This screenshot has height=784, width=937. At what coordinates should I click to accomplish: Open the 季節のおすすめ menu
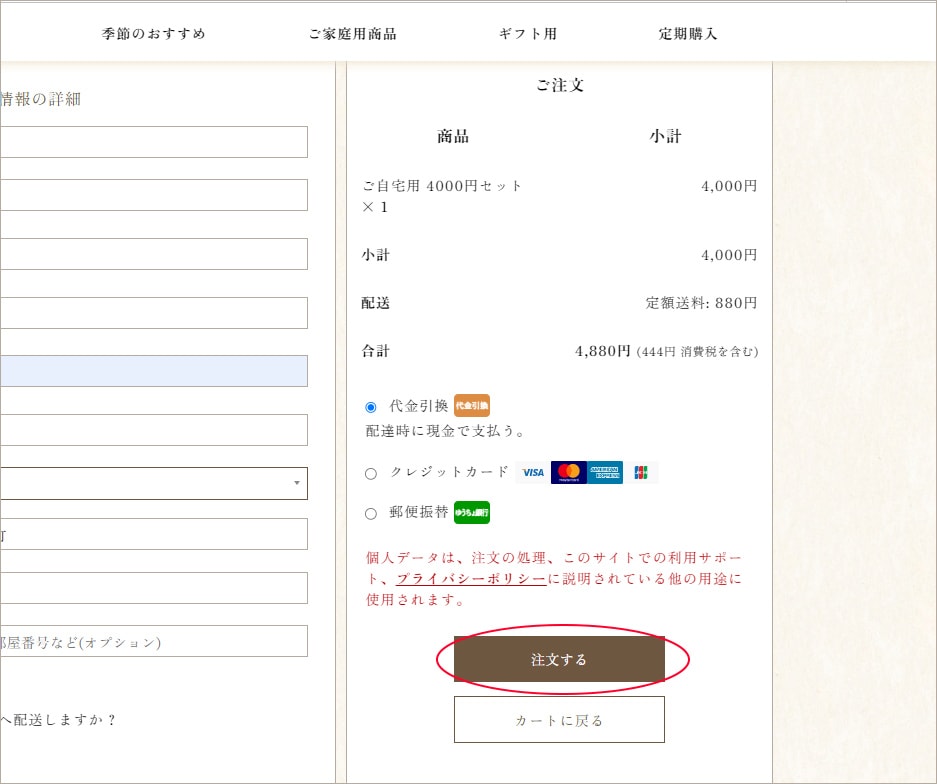(154, 34)
